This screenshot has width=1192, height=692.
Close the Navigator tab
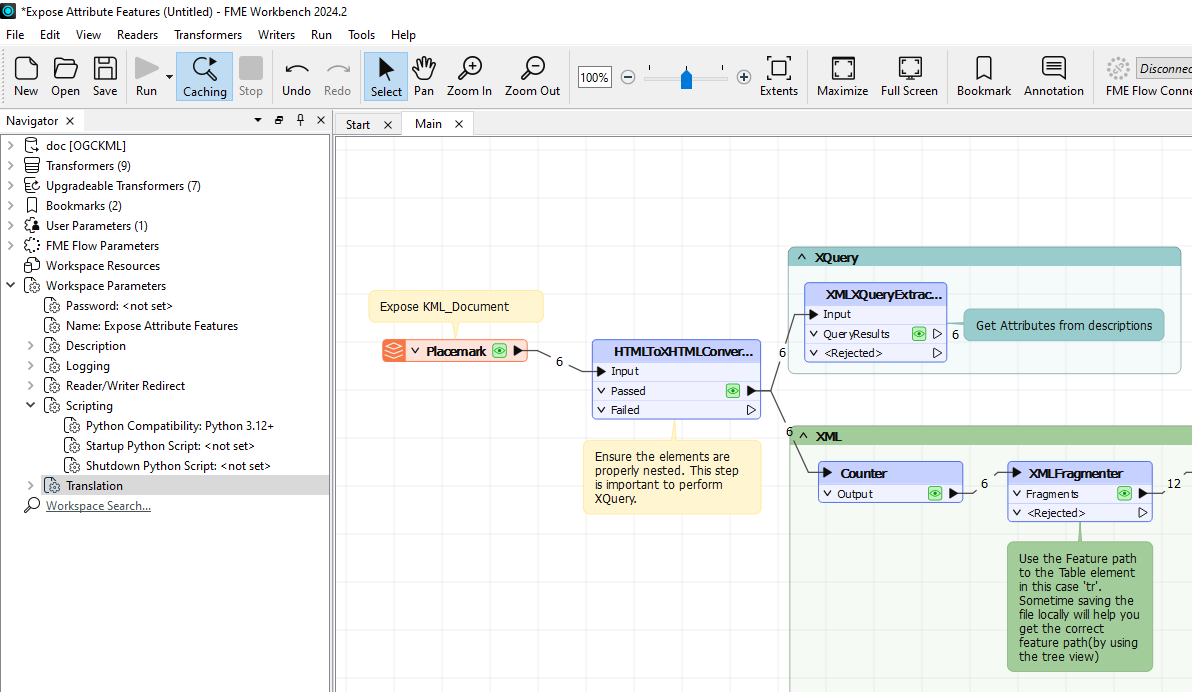70,121
